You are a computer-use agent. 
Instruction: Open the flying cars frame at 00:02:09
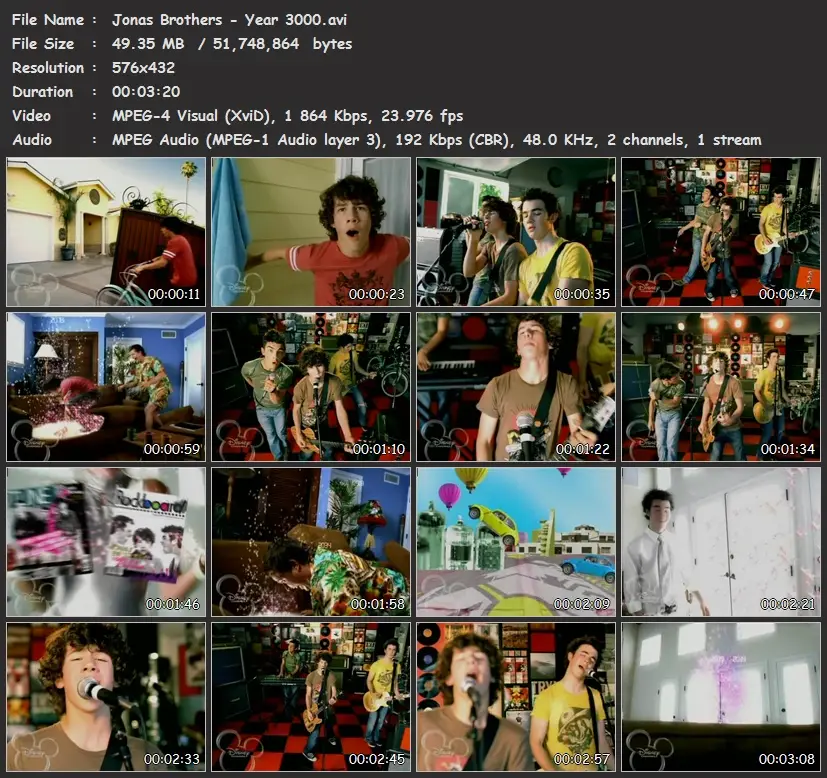click(x=516, y=542)
